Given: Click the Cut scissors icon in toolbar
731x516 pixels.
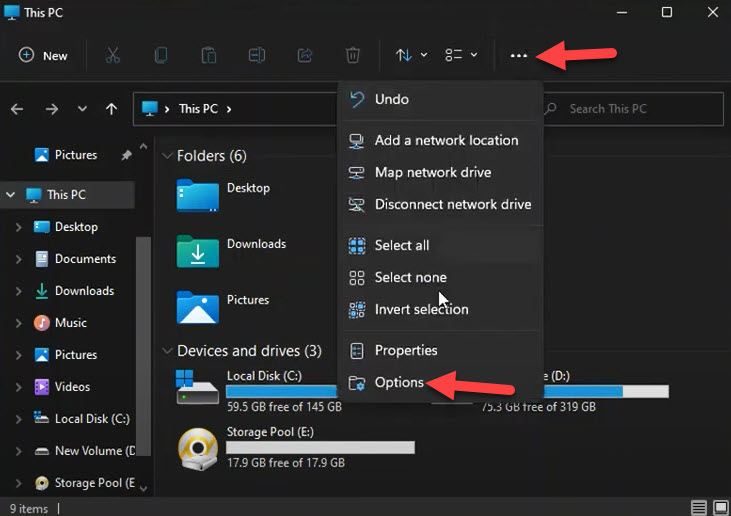Looking at the screenshot, I should (x=113, y=55).
